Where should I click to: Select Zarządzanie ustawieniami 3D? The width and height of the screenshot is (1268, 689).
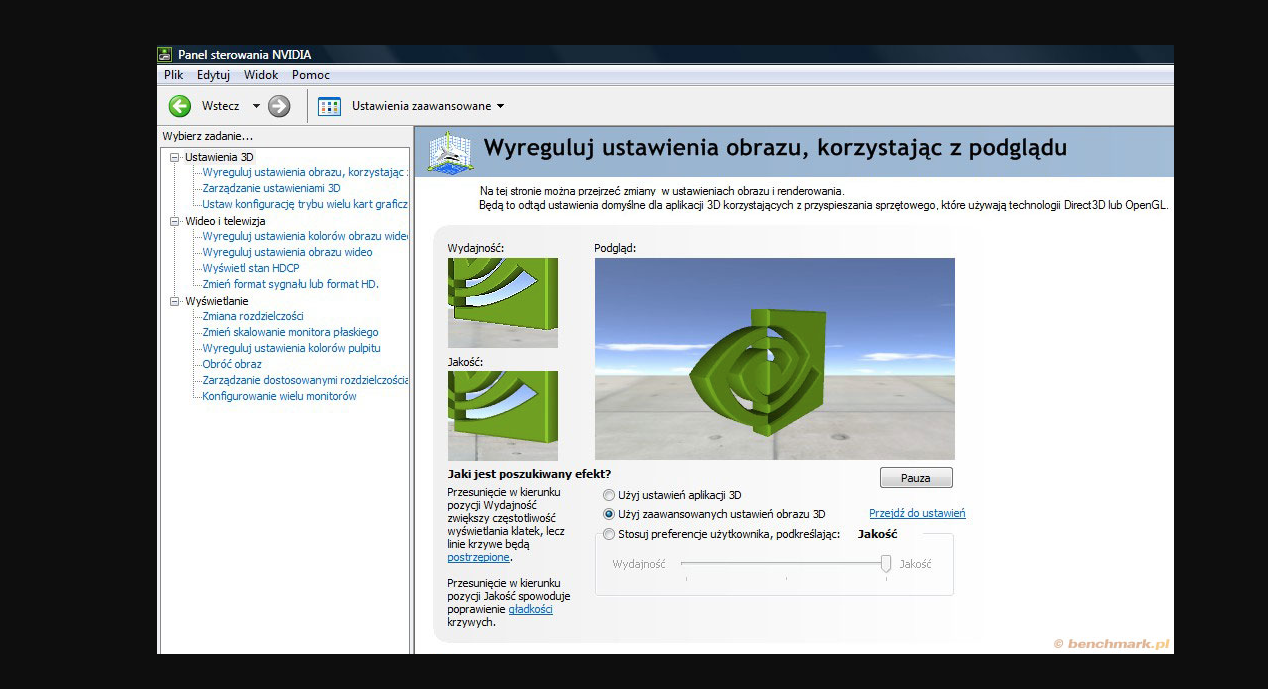click(x=271, y=188)
